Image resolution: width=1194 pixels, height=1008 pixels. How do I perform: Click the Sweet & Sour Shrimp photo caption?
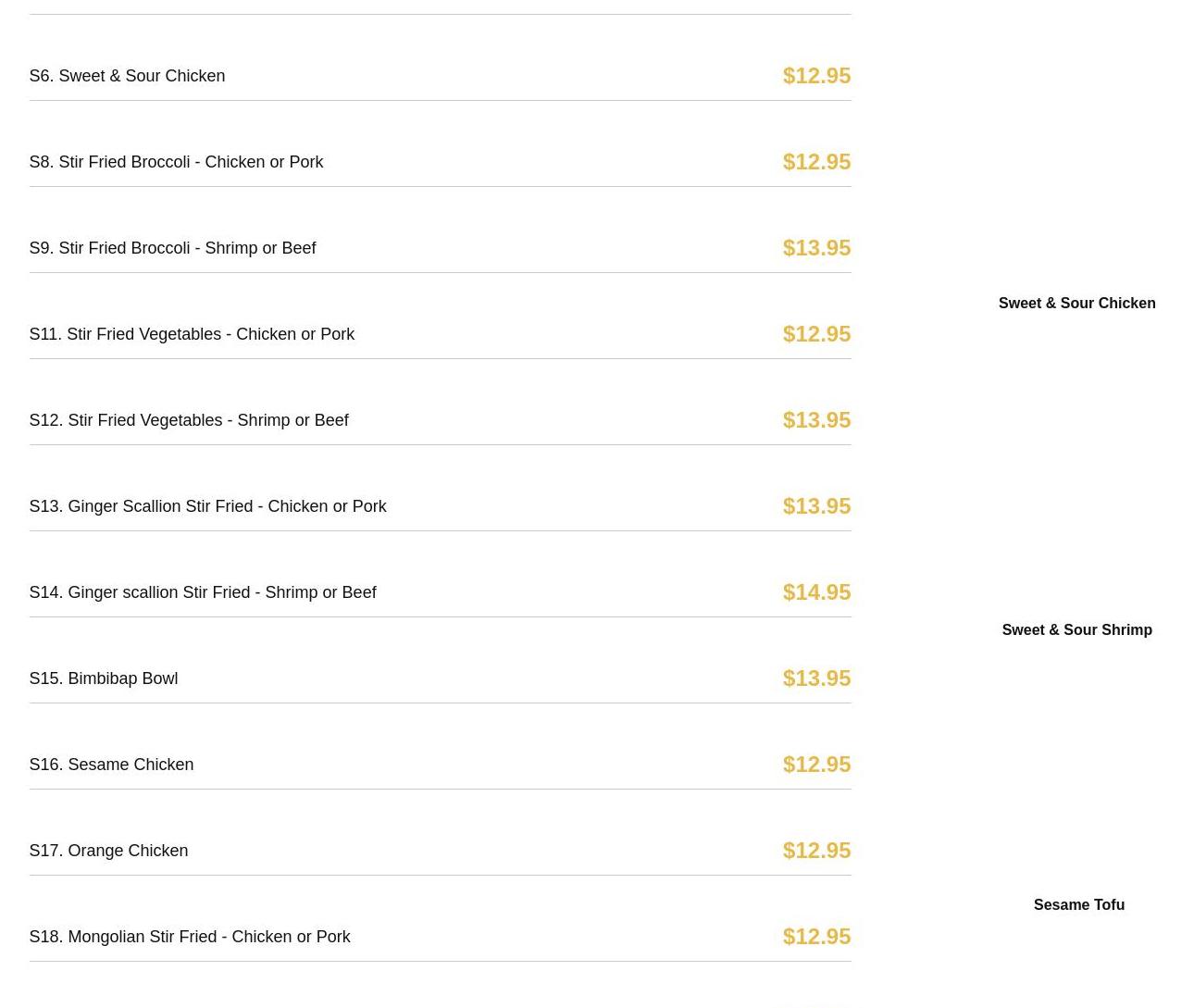coord(1076,630)
